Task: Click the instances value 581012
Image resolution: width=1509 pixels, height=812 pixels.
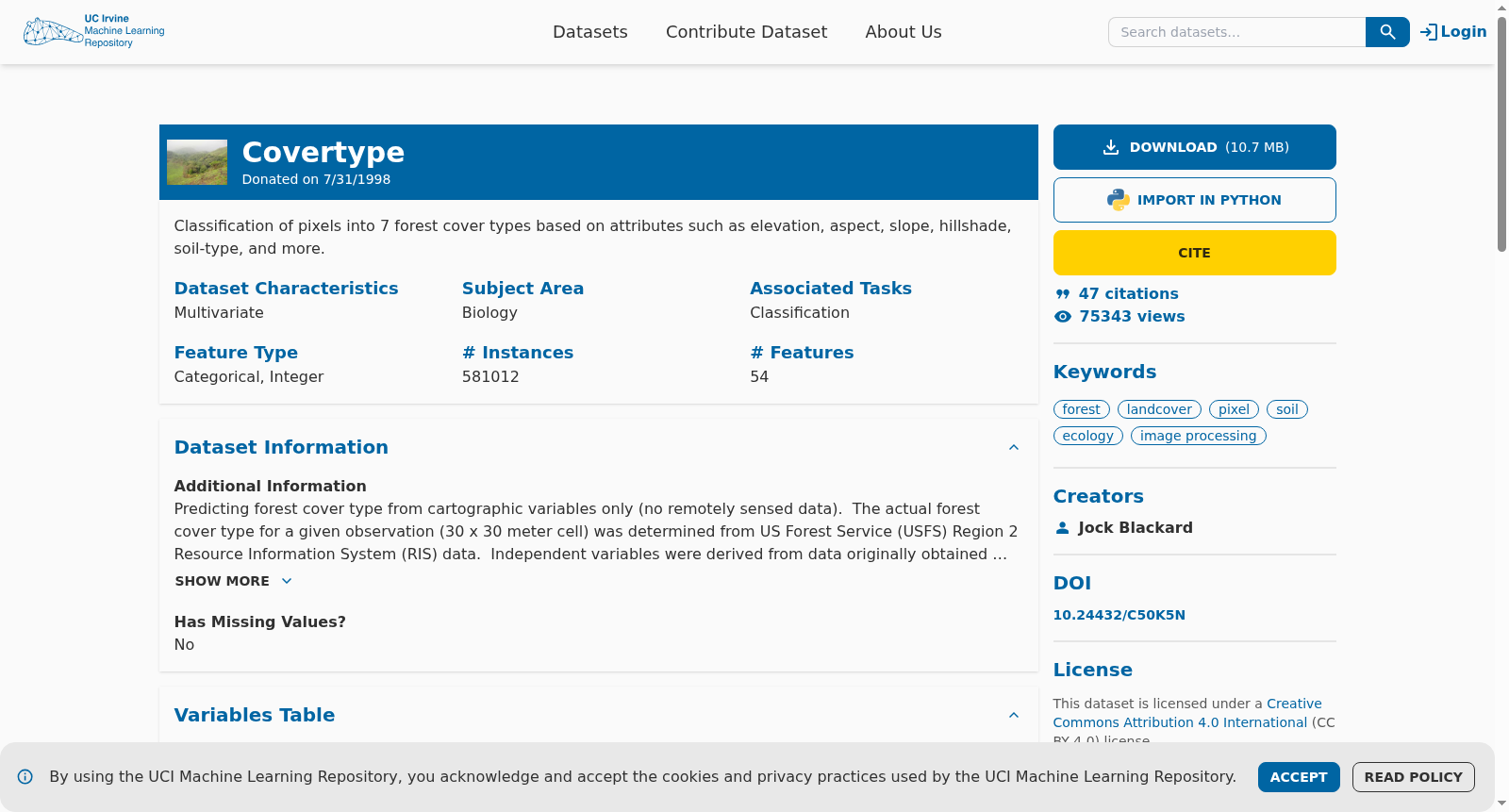Action: 490,377
